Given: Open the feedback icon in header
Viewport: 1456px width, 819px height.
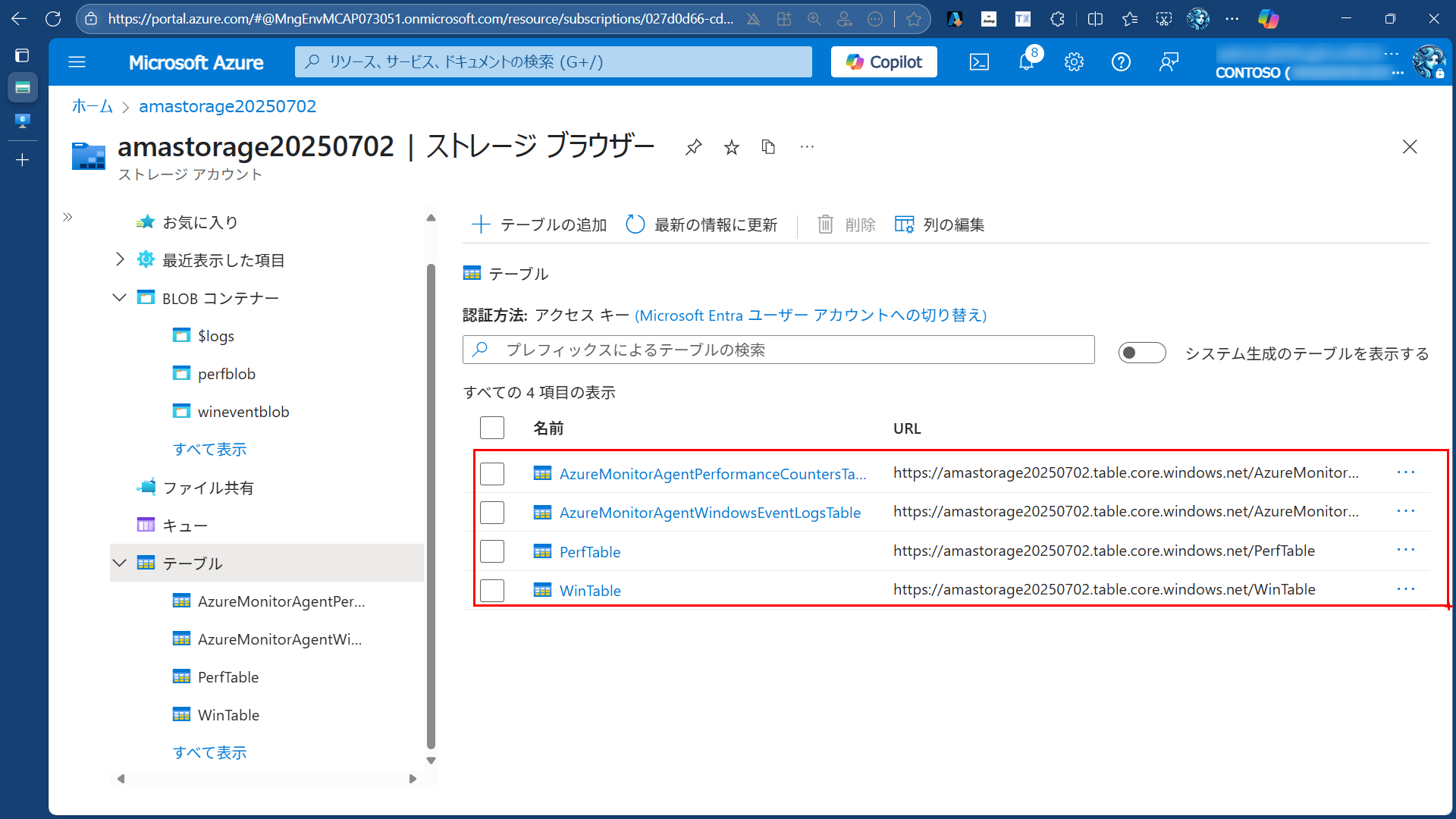Looking at the screenshot, I should 1169,62.
